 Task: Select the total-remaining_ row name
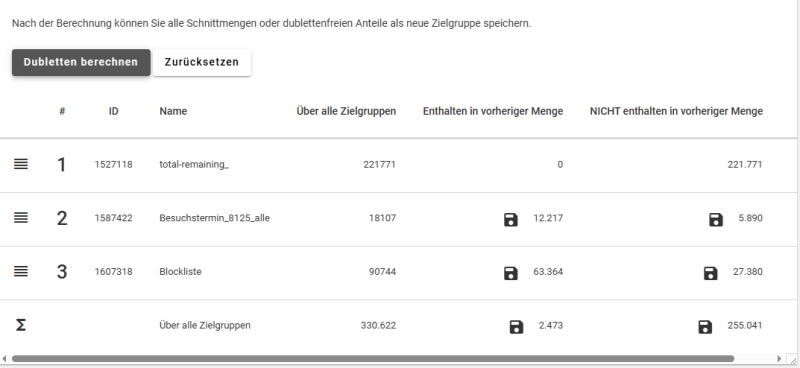pos(194,164)
